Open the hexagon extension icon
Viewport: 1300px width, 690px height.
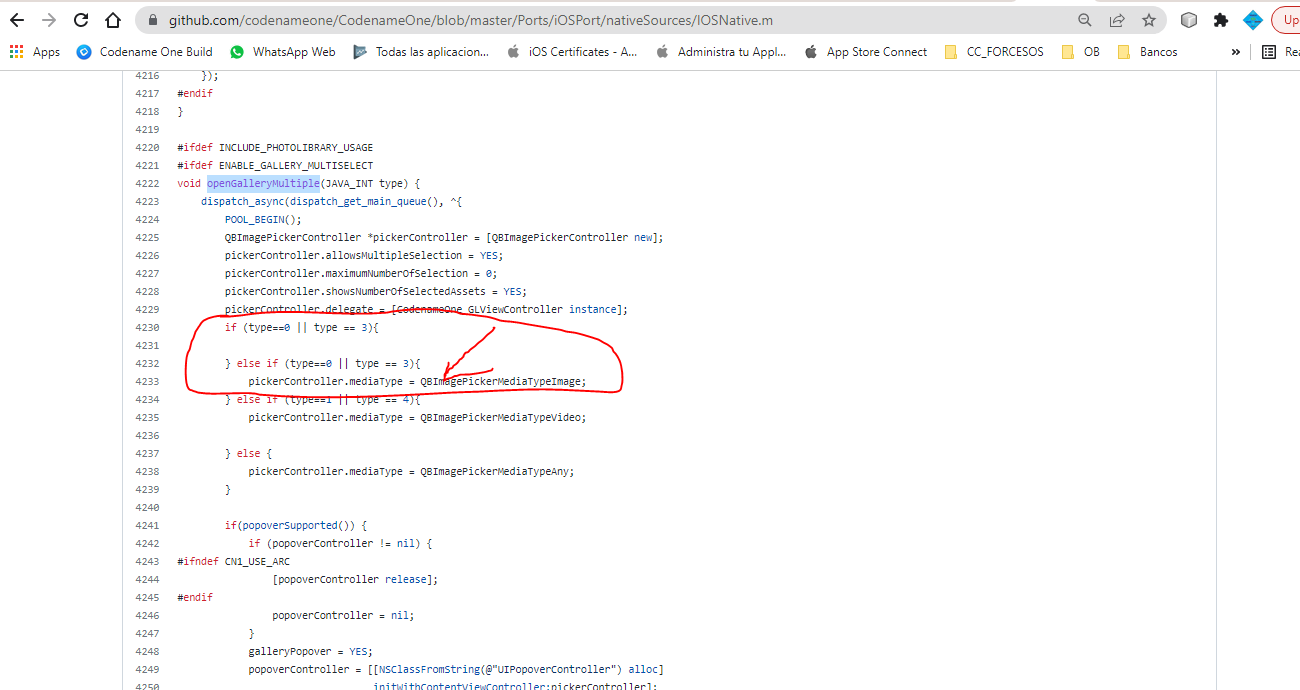pyautogui.click(x=1189, y=20)
